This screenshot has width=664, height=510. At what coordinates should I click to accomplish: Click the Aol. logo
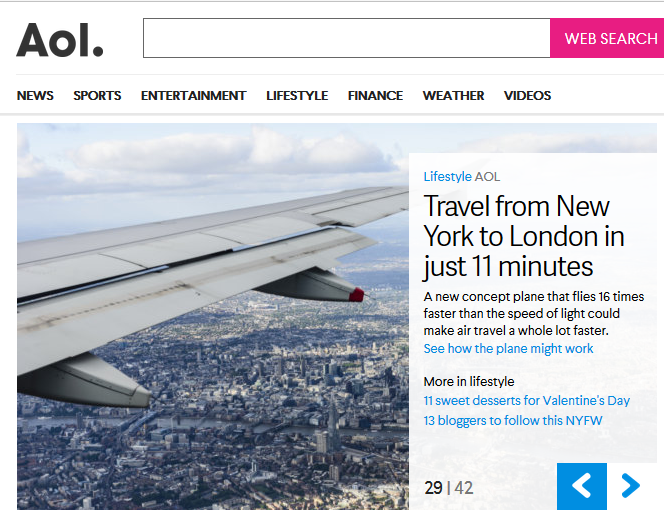pos(60,40)
